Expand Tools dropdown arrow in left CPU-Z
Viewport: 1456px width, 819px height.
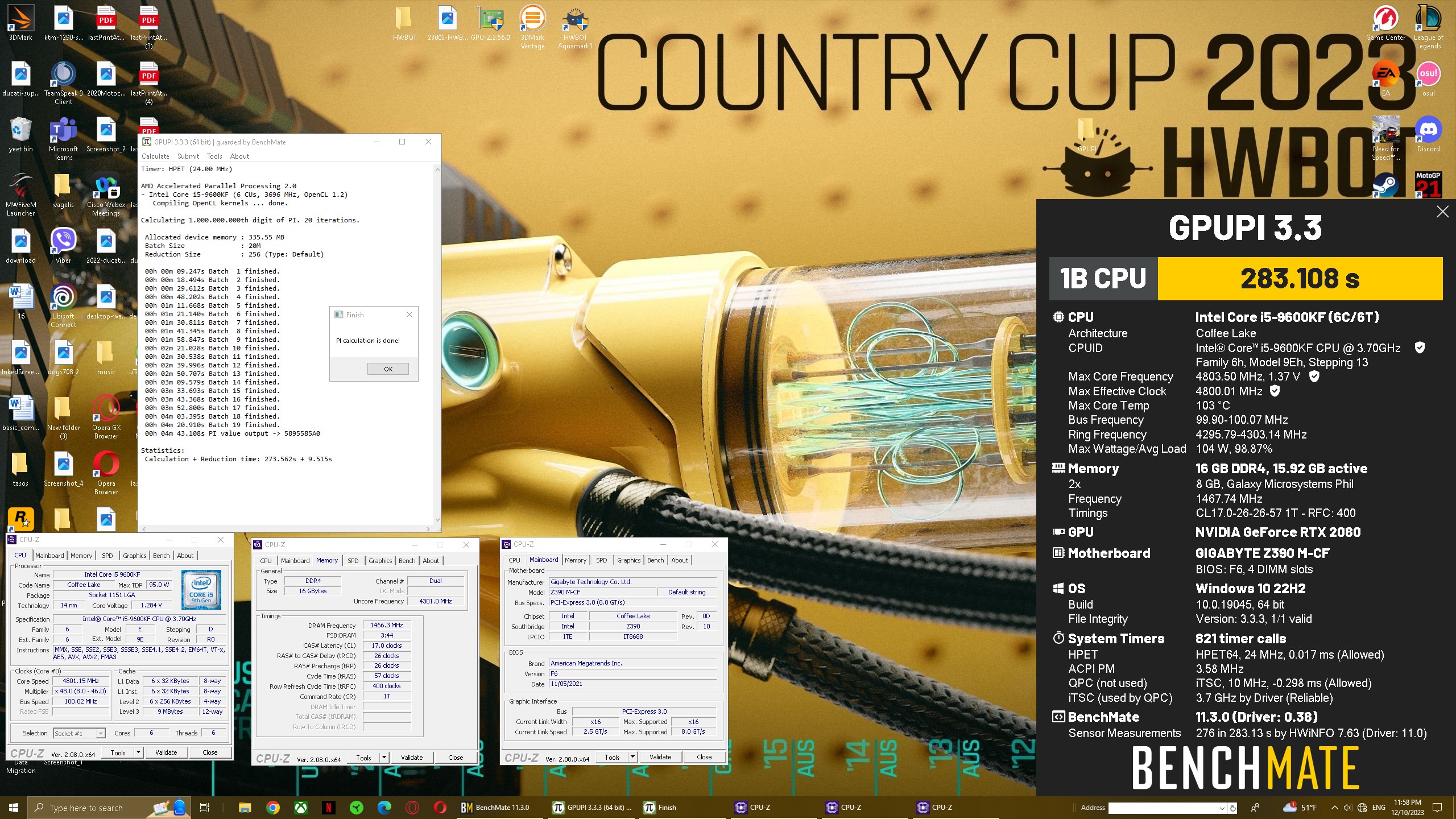point(138,752)
